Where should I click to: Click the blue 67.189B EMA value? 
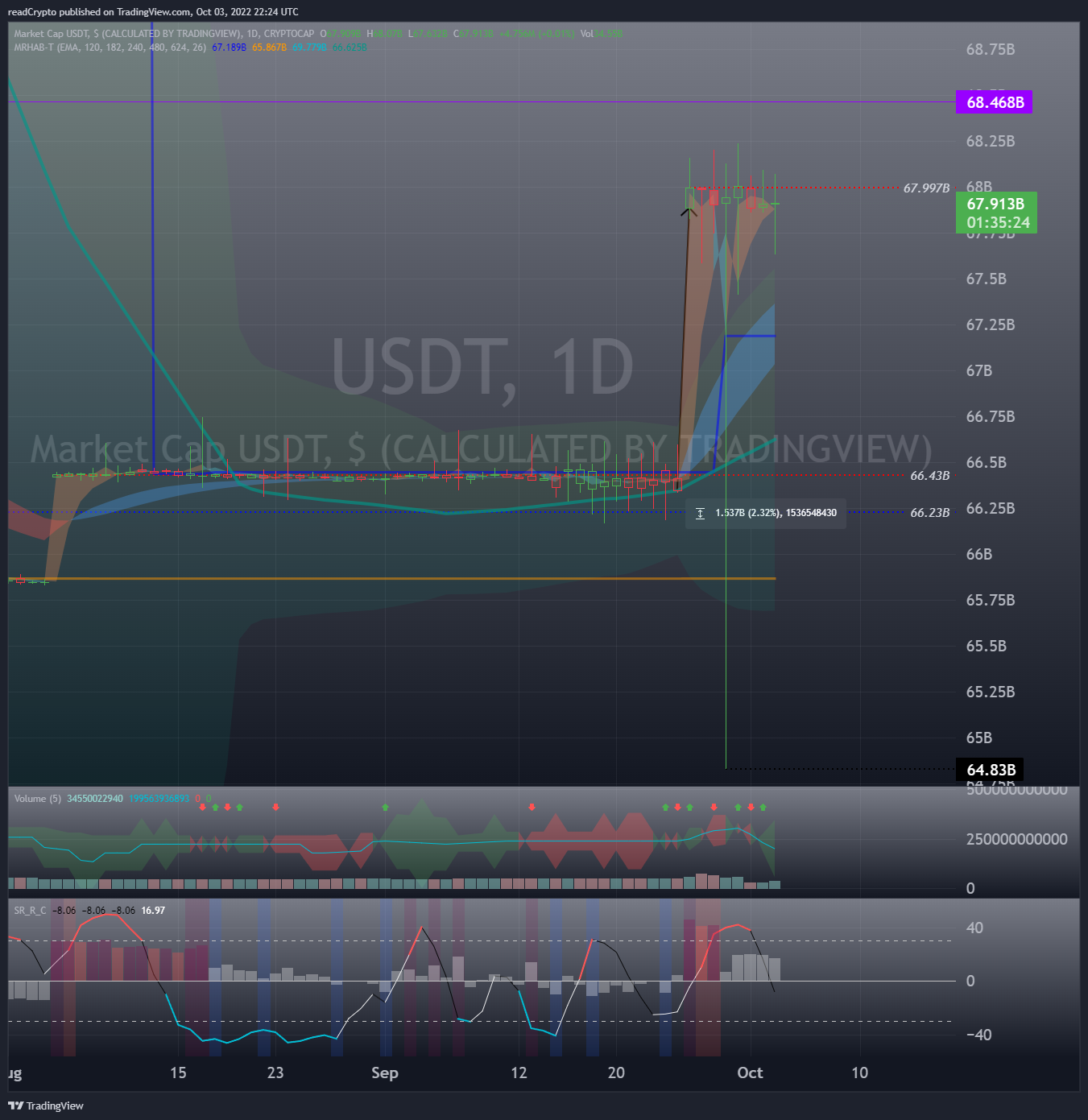[229, 48]
